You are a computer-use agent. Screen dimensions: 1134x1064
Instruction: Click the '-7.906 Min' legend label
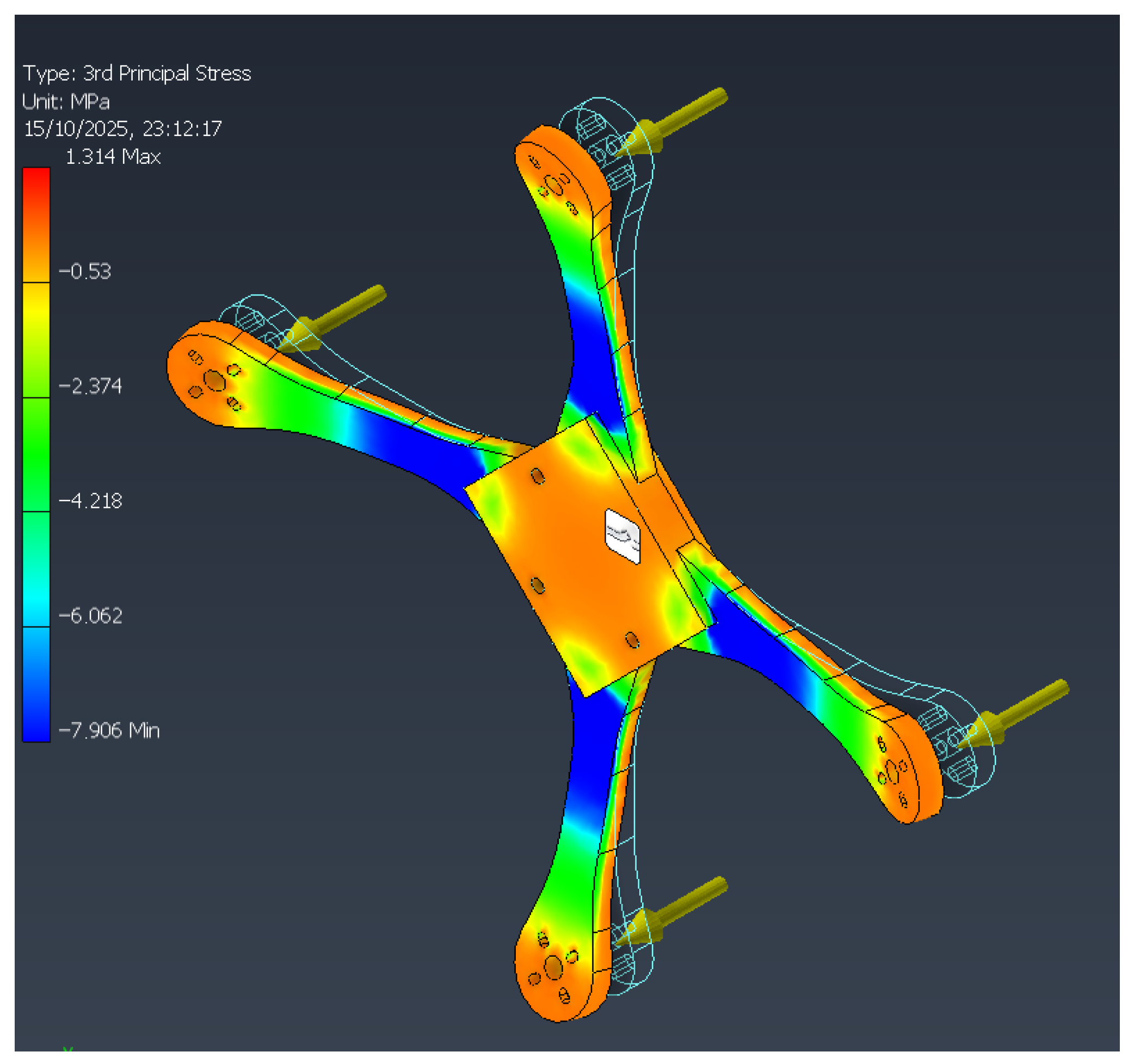pos(109,730)
